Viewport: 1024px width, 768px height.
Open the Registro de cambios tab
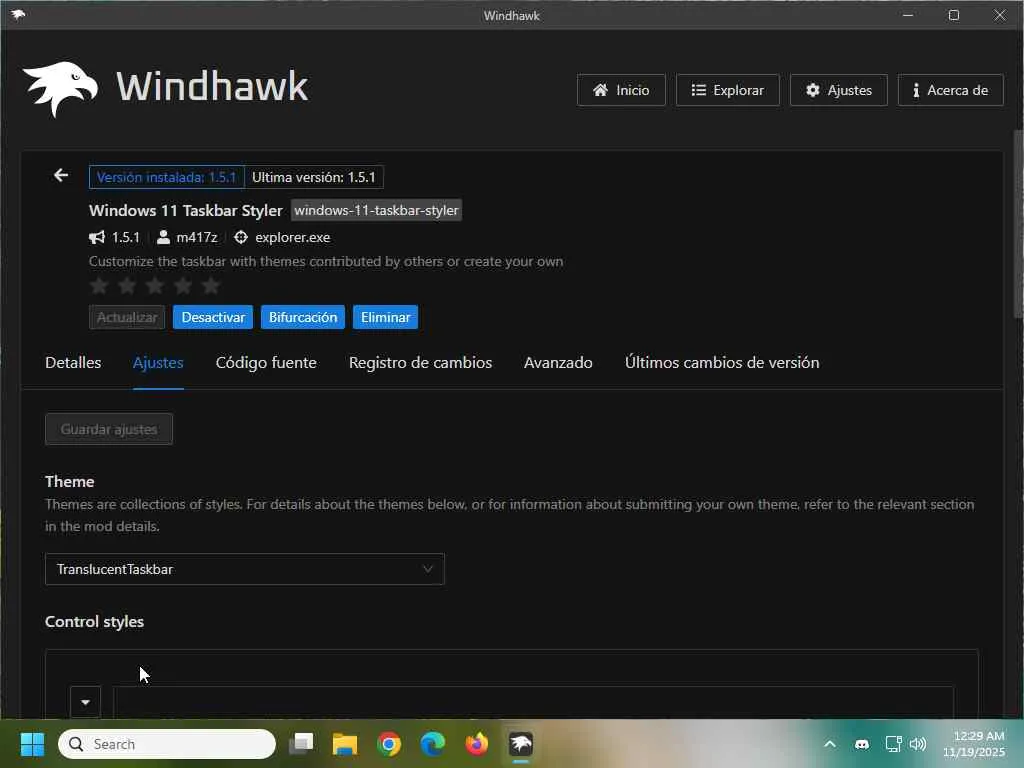click(421, 362)
